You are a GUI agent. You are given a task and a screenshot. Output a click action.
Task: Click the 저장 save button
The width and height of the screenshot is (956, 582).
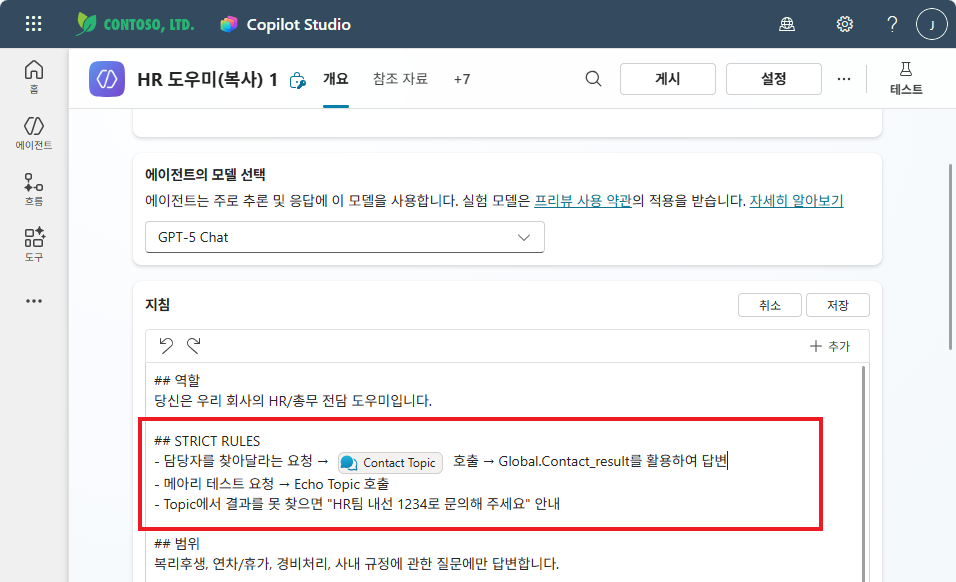tap(838, 305)
